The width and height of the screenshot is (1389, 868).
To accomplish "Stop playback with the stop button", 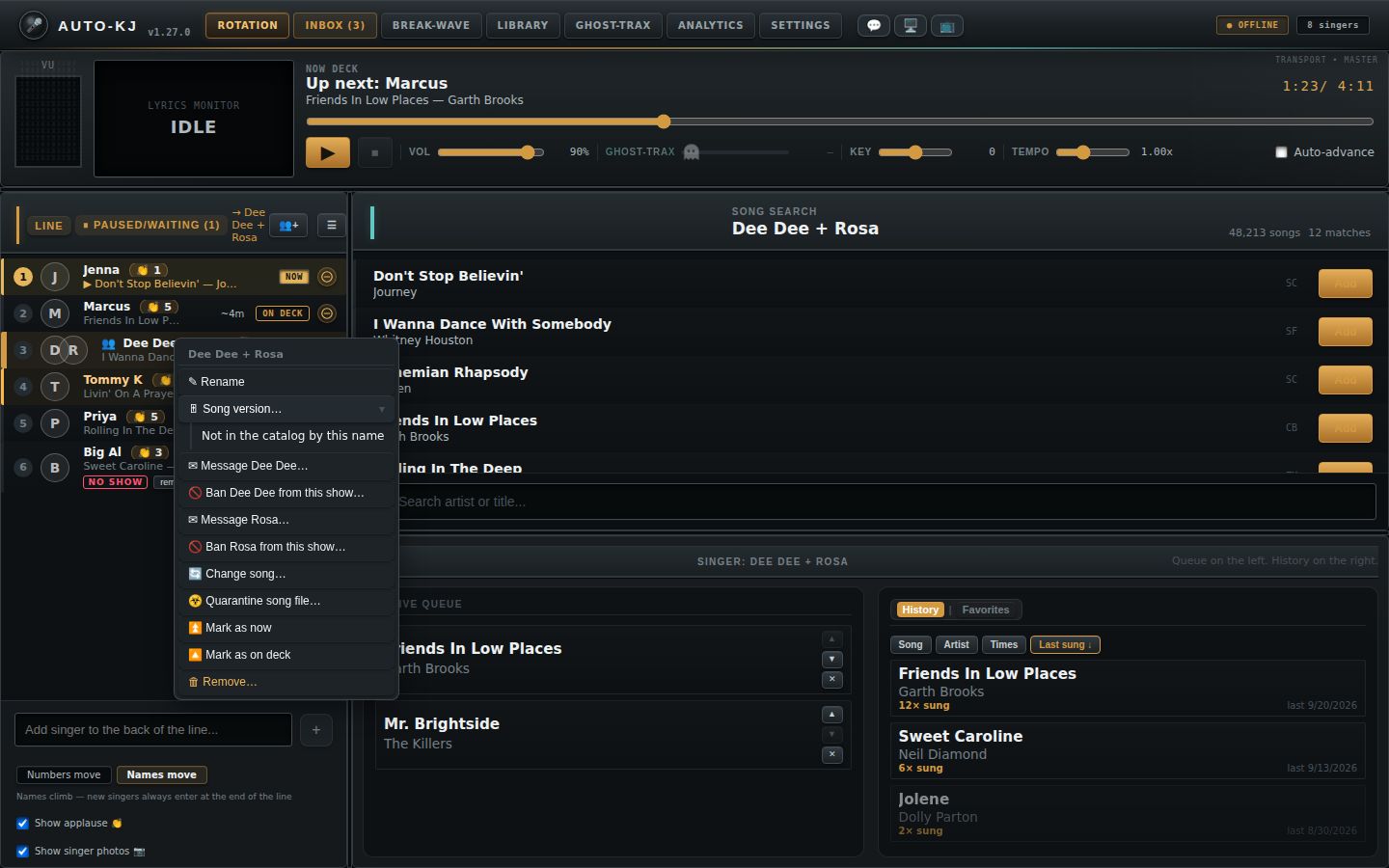I will coord(375,152).
